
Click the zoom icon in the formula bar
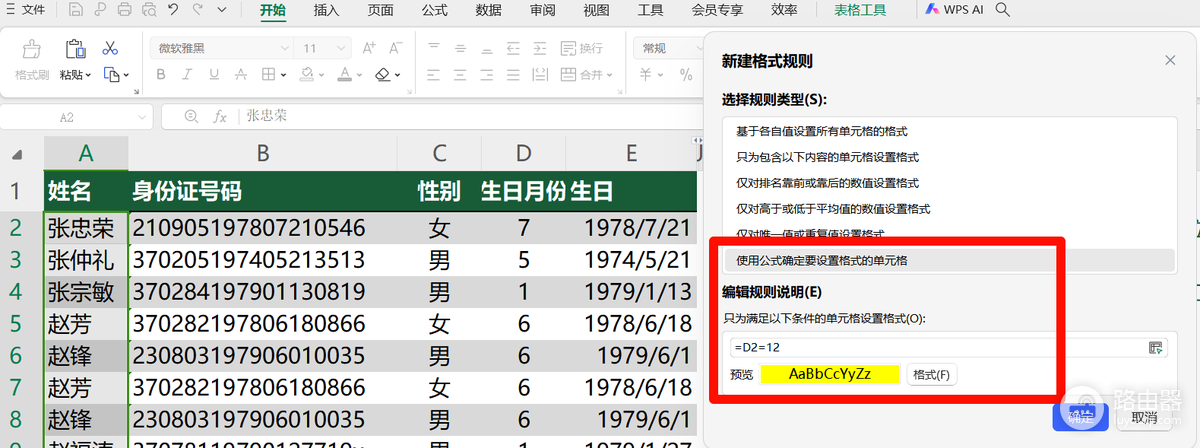[x=191, y=117]
